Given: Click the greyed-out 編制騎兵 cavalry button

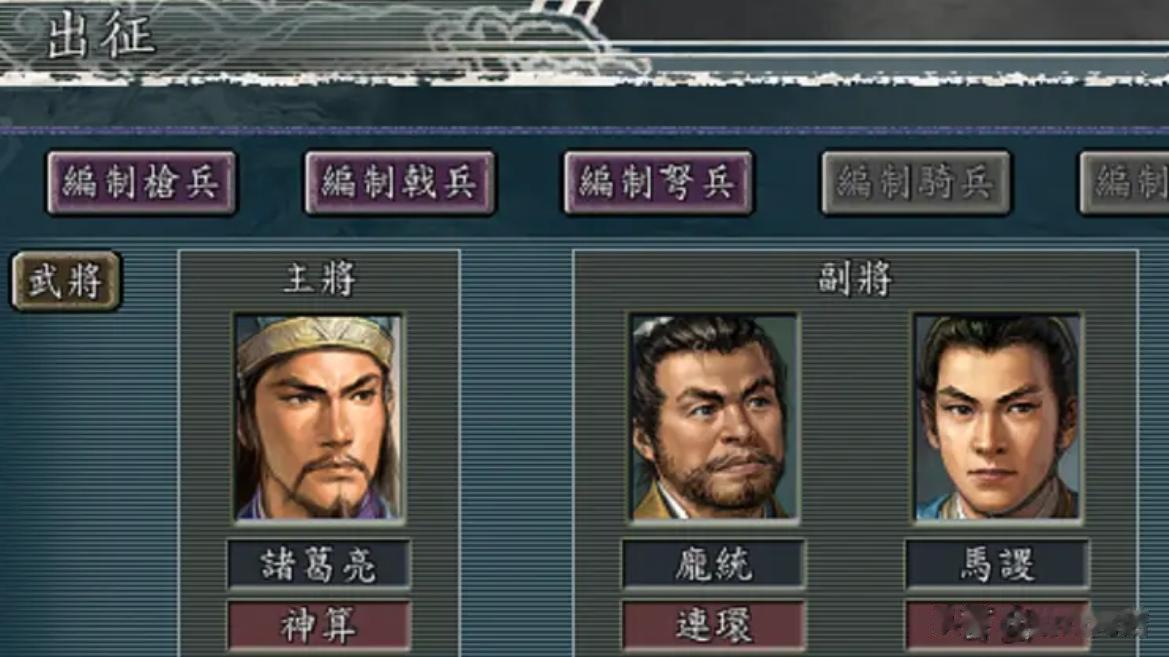Looking at the screenshot, I should click(x=916, y=183).
